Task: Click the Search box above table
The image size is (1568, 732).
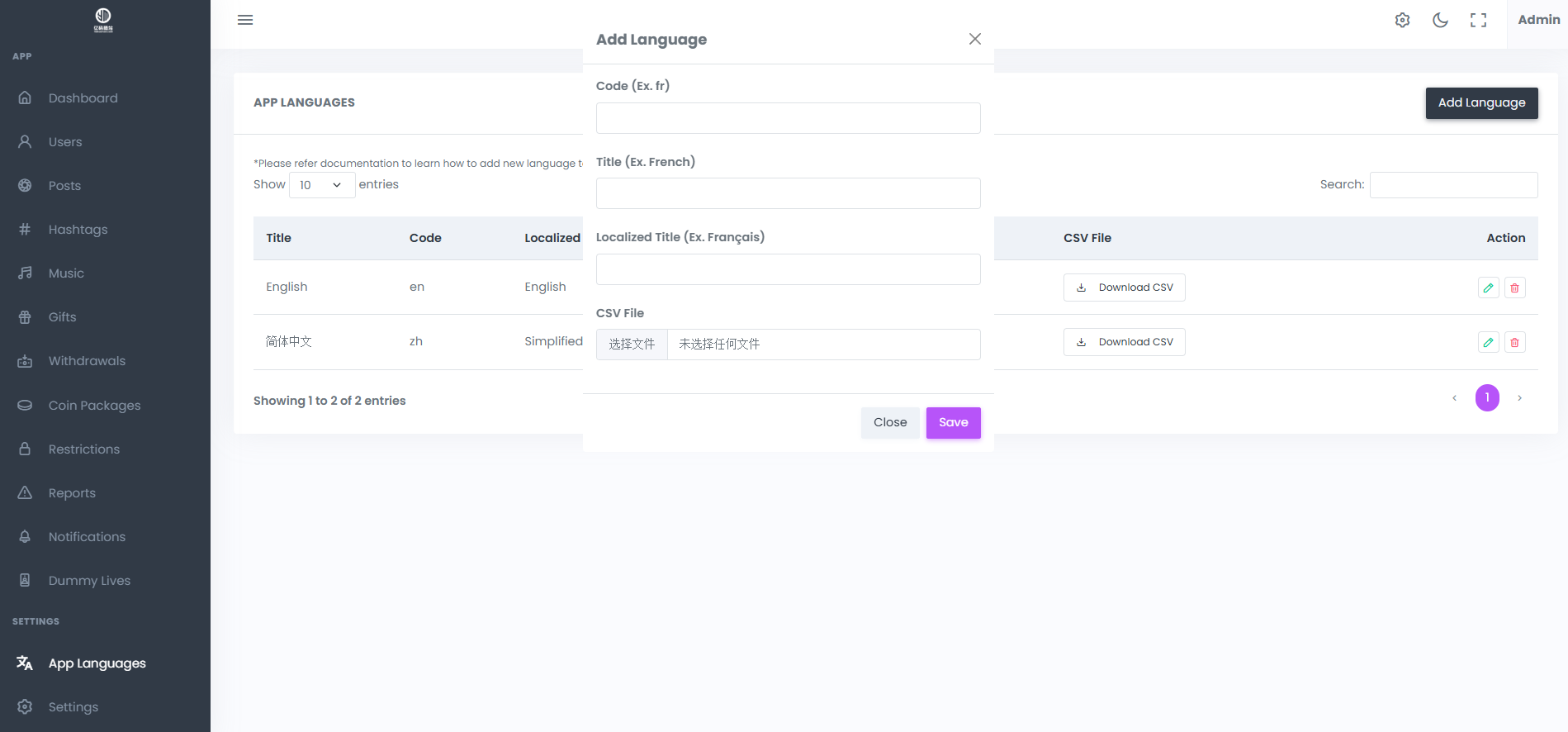Action: [x=1453, y=185]
